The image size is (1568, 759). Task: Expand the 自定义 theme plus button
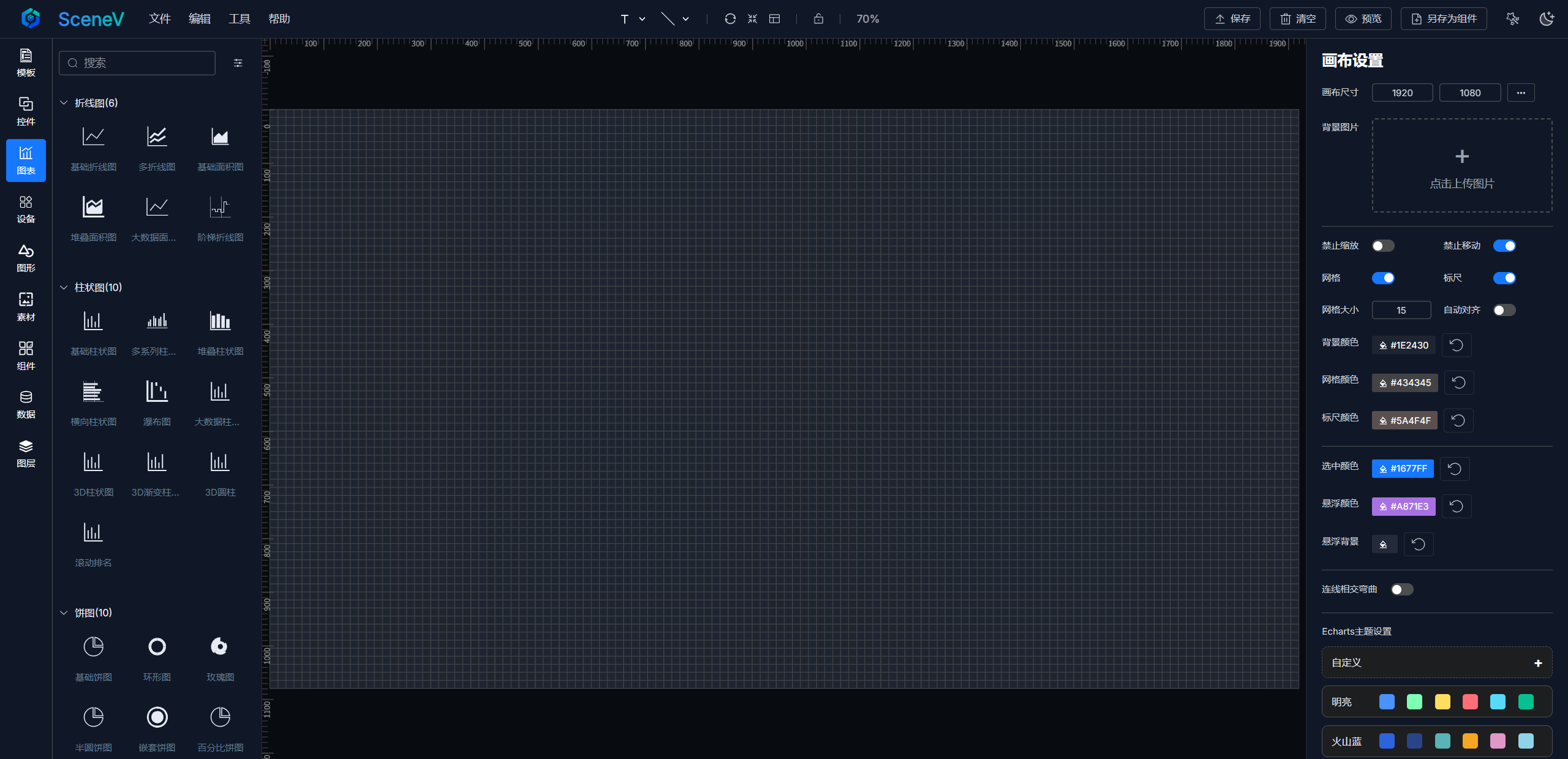coord(1537,663)
